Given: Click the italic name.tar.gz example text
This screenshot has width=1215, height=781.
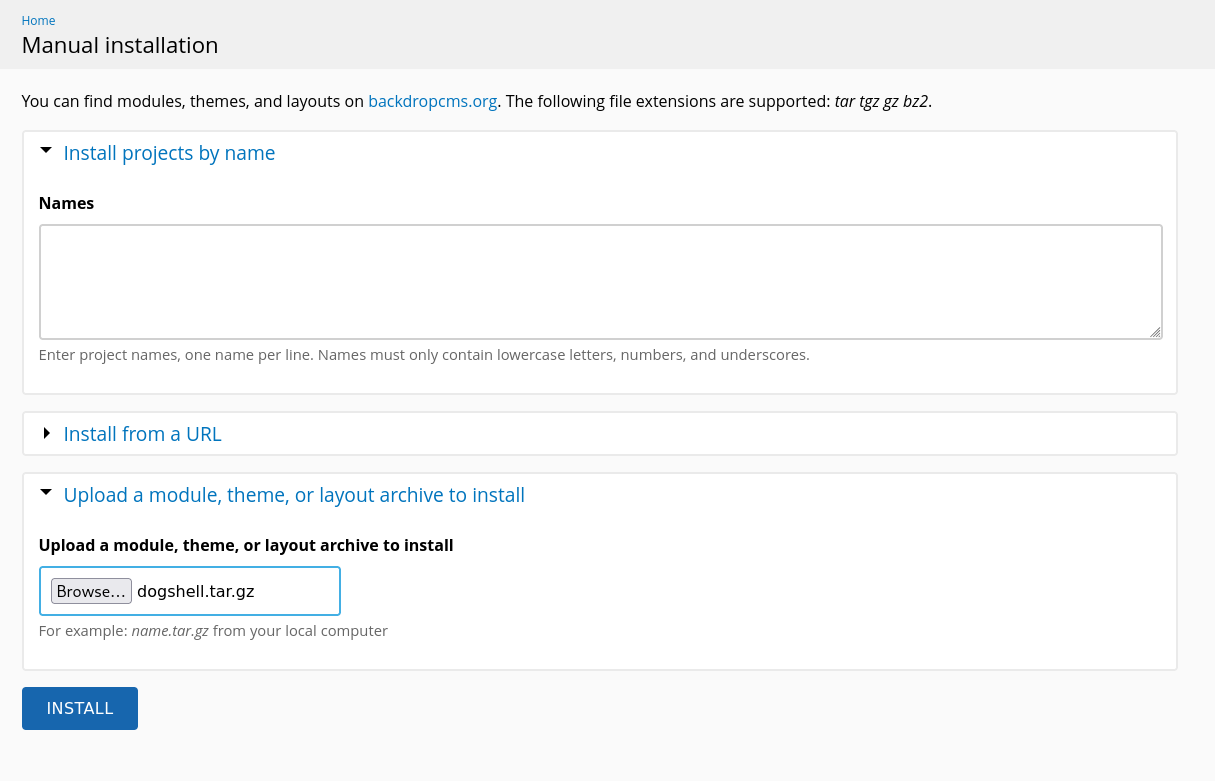Looking at the screenshot, I should (x=170, y=631).
